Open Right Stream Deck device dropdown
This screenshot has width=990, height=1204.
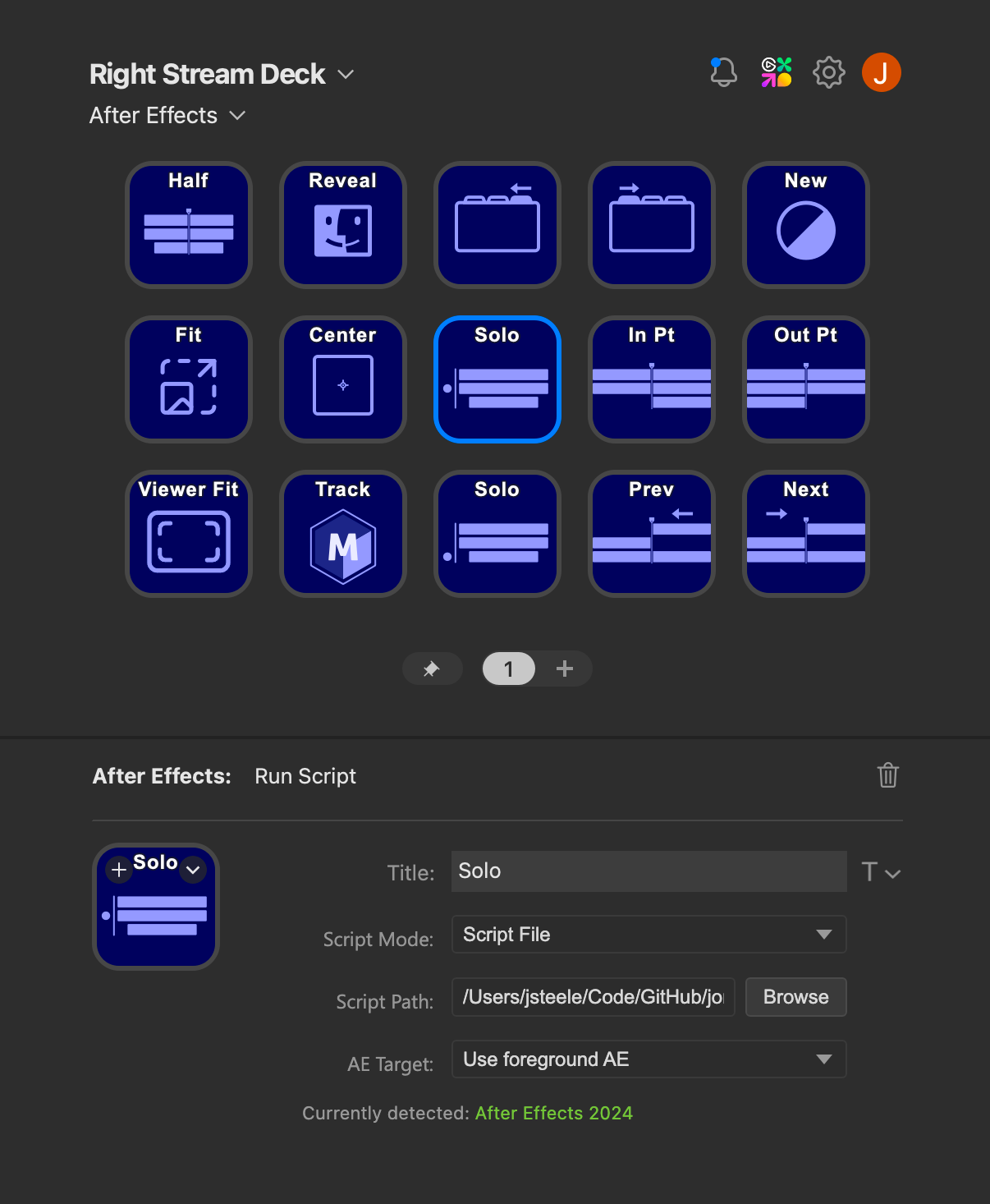click(222, 74)
